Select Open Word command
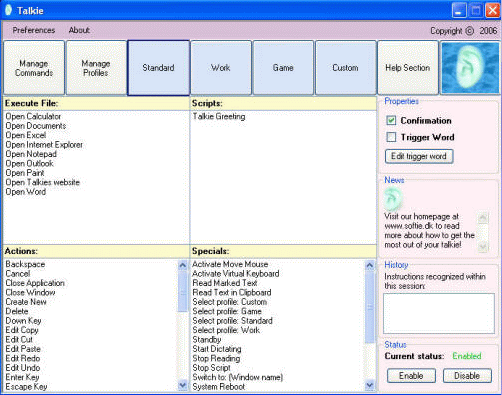 coord(26,192)
